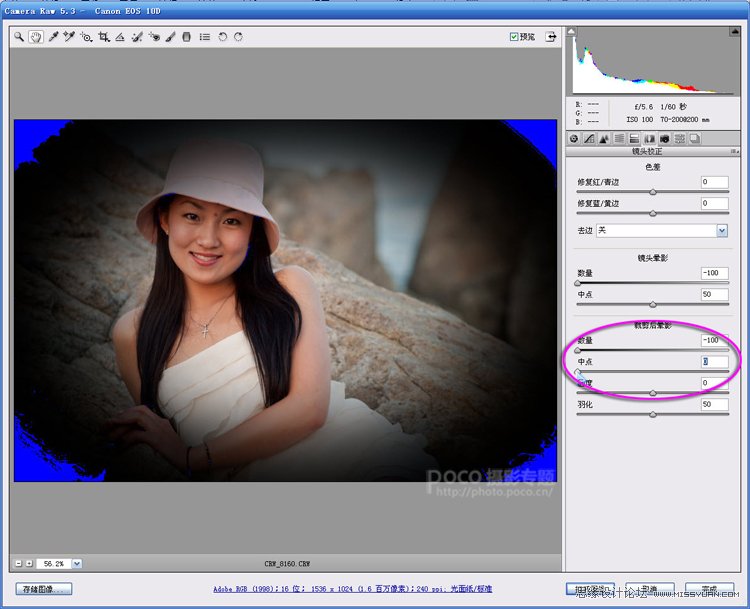750x609 pixels.
Task: Expand the 去边 defringe dropdown
Action: coord(722,231)
